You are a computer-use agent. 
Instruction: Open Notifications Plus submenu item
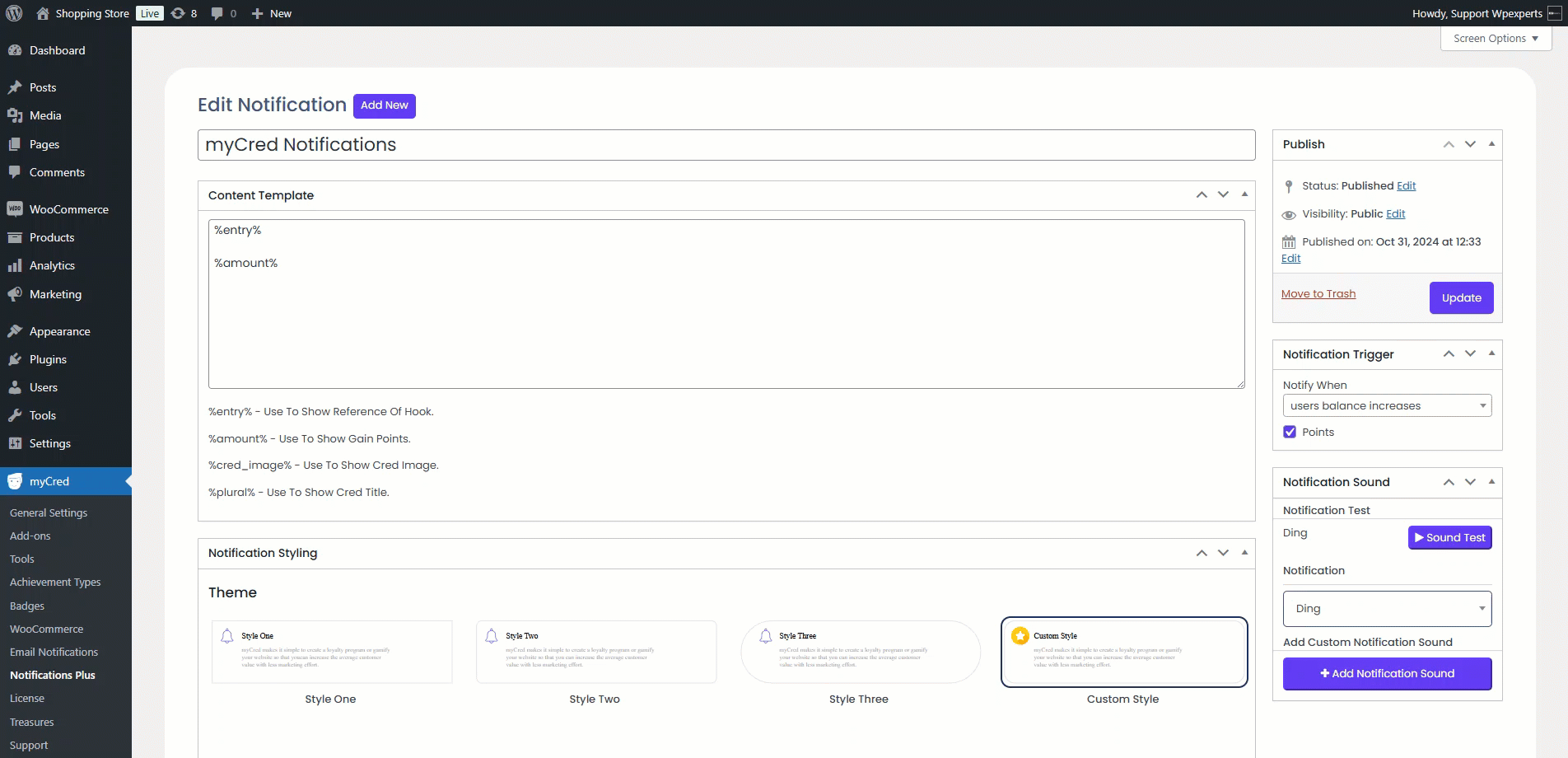pyautogui.click(x=53, y=675)
